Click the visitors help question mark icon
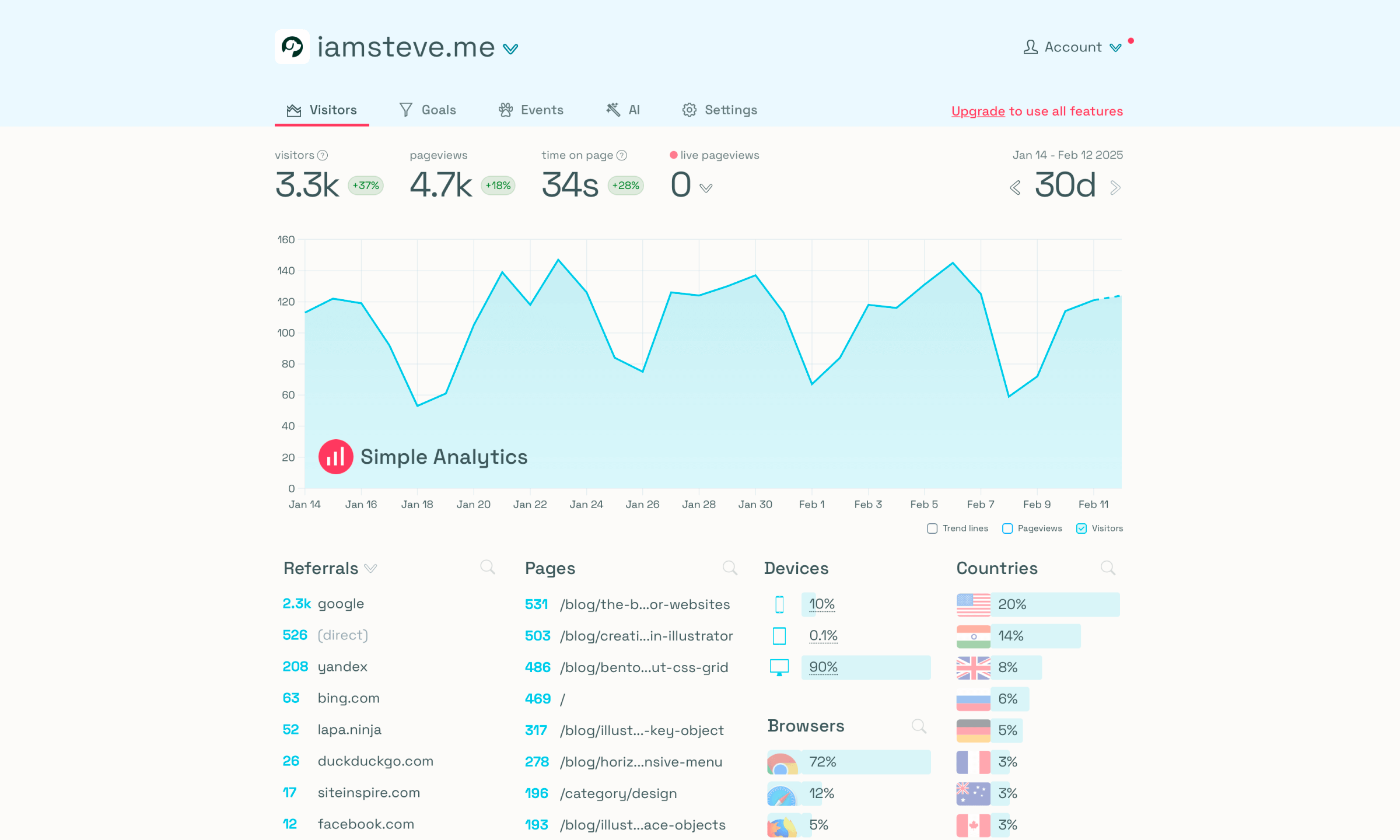 coord(323,155)
